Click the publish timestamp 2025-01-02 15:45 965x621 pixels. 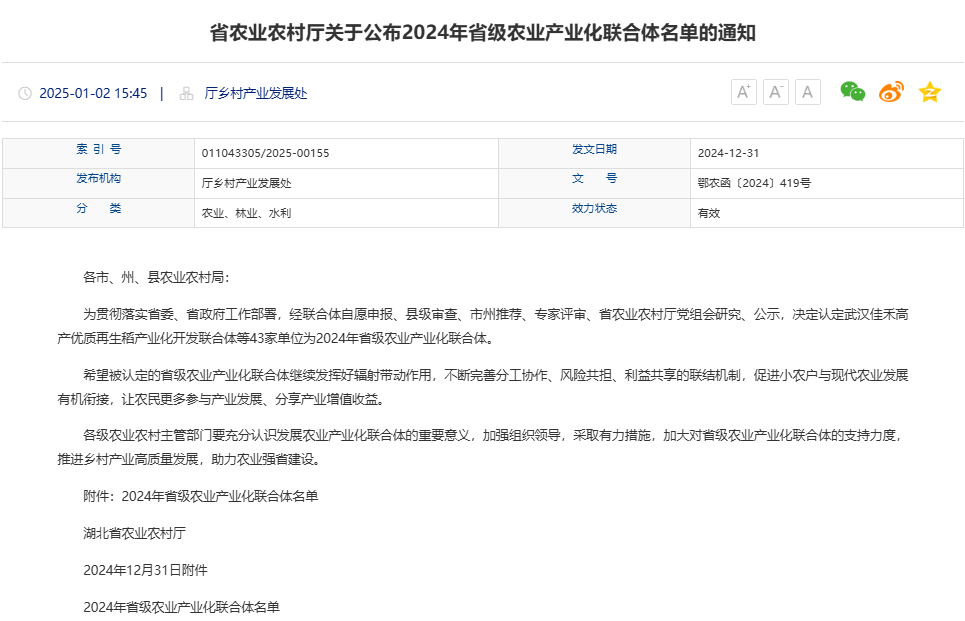(95, 92)
